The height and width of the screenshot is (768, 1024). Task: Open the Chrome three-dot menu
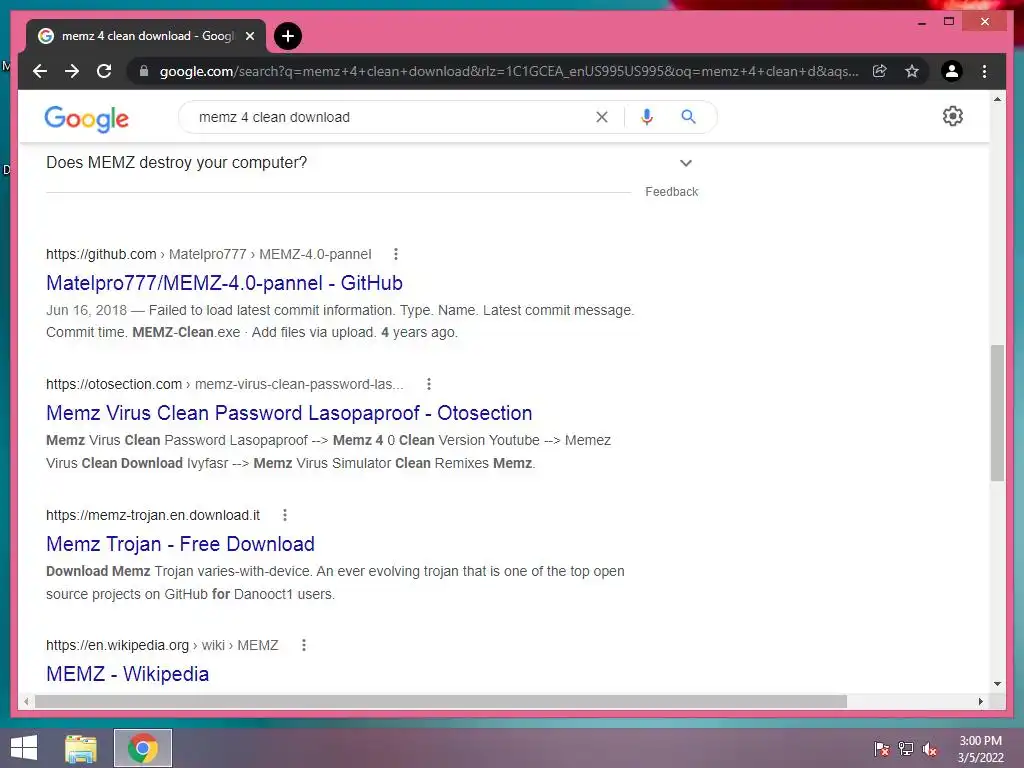pyautogui.click(x=984, y=71)
